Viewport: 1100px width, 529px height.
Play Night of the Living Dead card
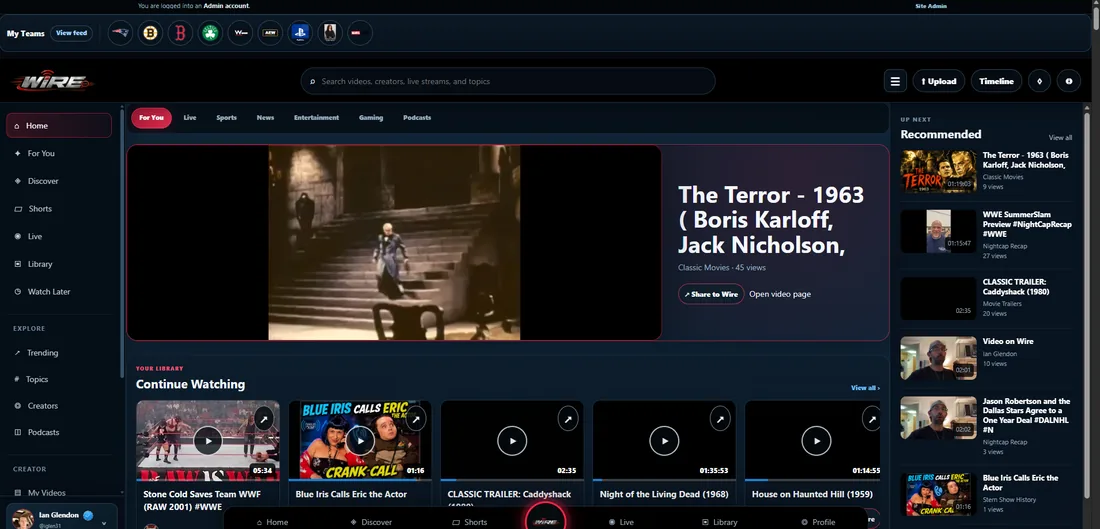point(664,441)
